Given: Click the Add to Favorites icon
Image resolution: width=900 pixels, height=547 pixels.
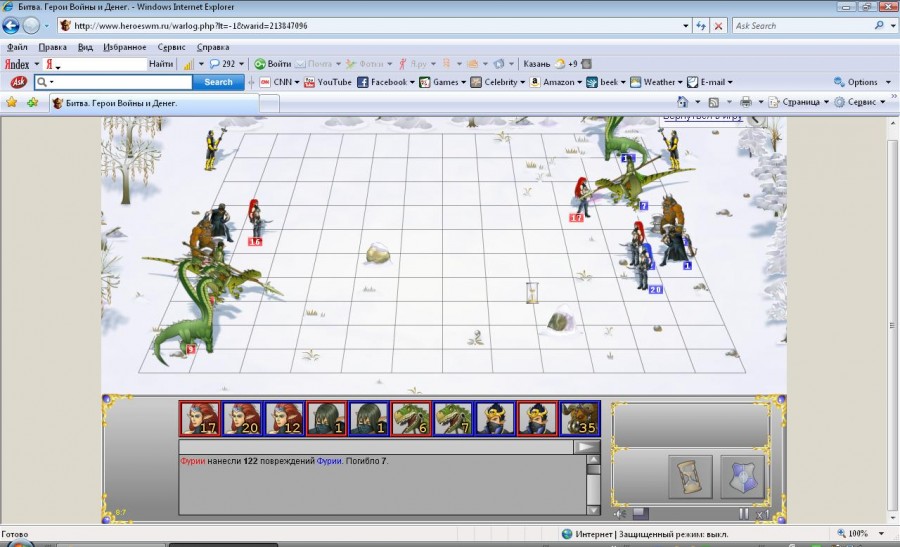Looking at the screenshot, I should pos(32,102).
